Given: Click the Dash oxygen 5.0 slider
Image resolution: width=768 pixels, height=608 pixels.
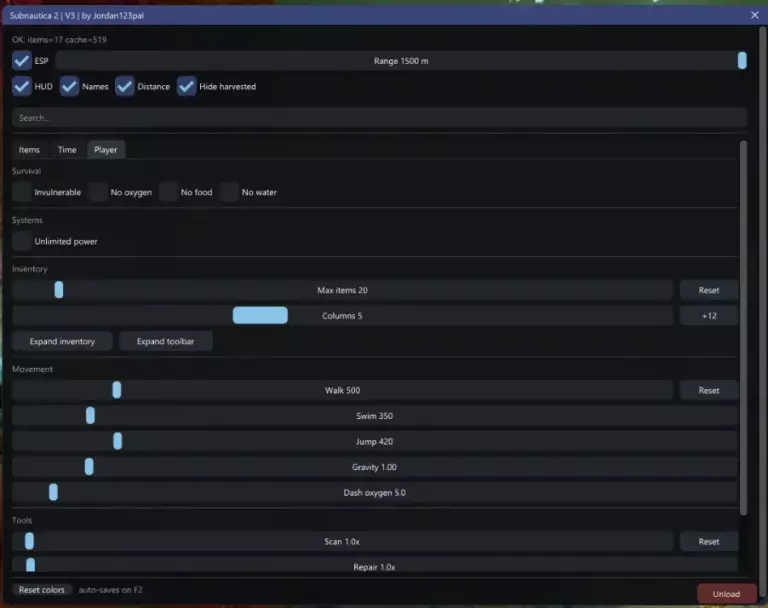Looking at the screenshot, I should (375, 492).
